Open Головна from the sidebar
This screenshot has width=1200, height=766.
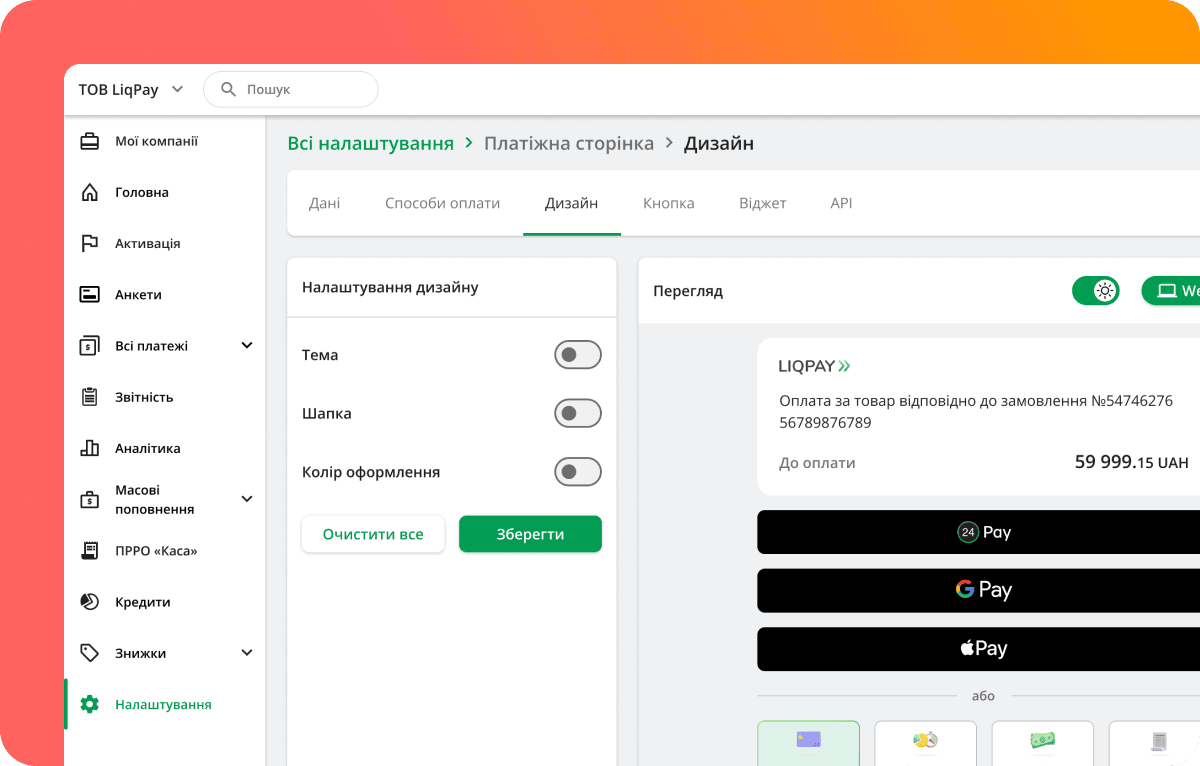[90, 192]
